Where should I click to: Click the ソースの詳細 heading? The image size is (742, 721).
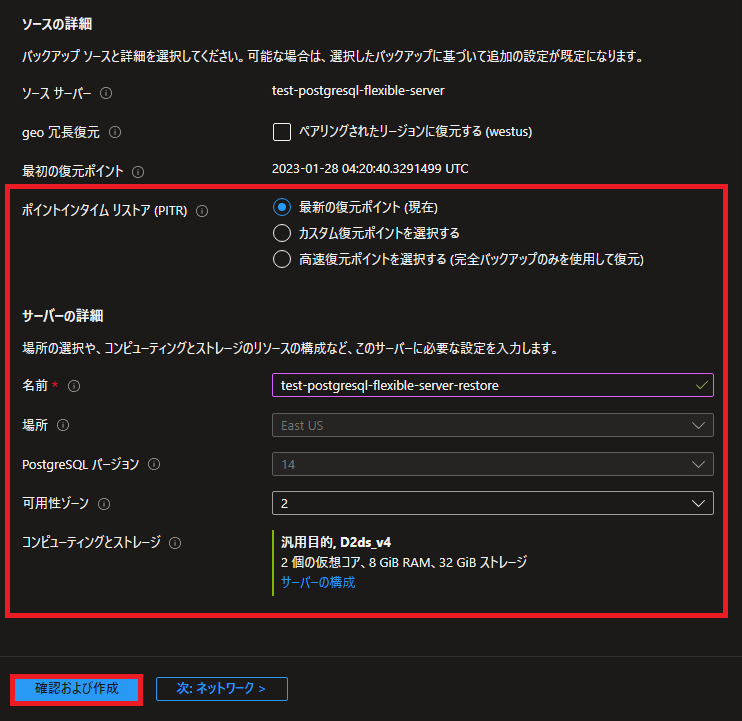tap(57, 24)
